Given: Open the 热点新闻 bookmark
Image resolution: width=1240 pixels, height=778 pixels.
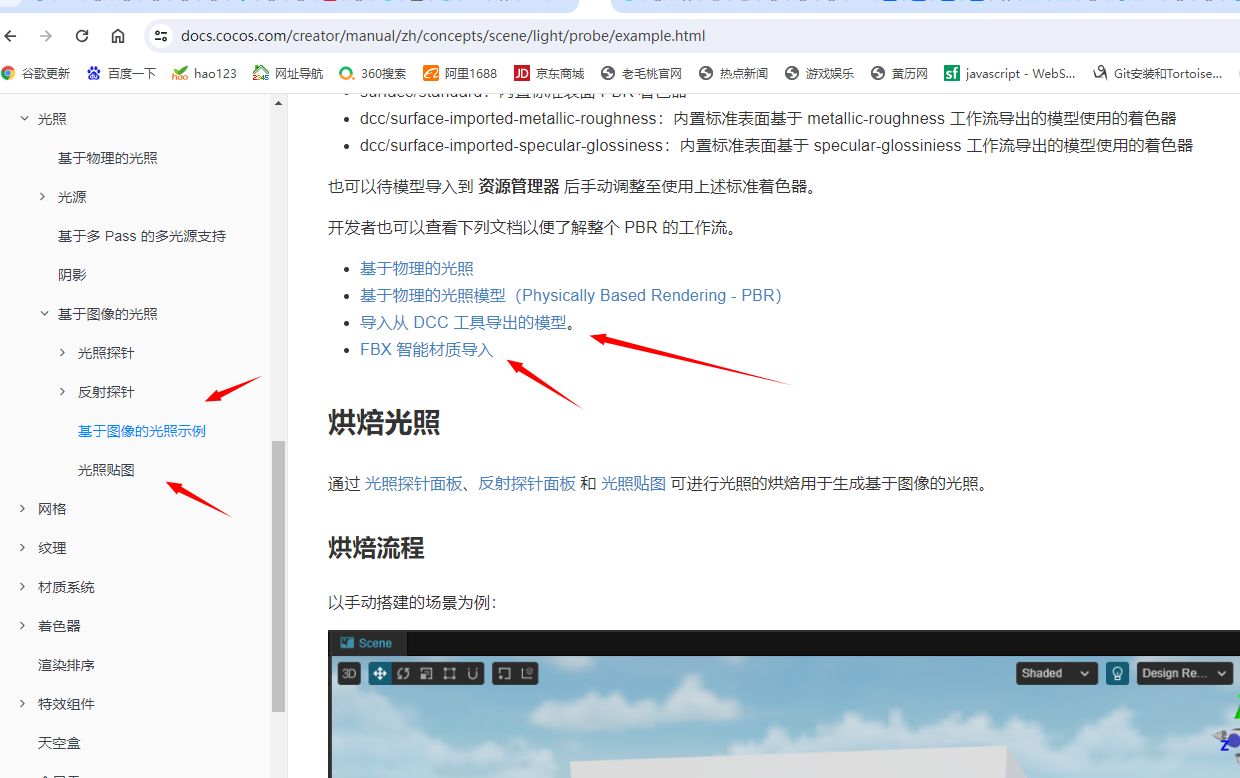Looking at the screenshot, I should [734, 73].
